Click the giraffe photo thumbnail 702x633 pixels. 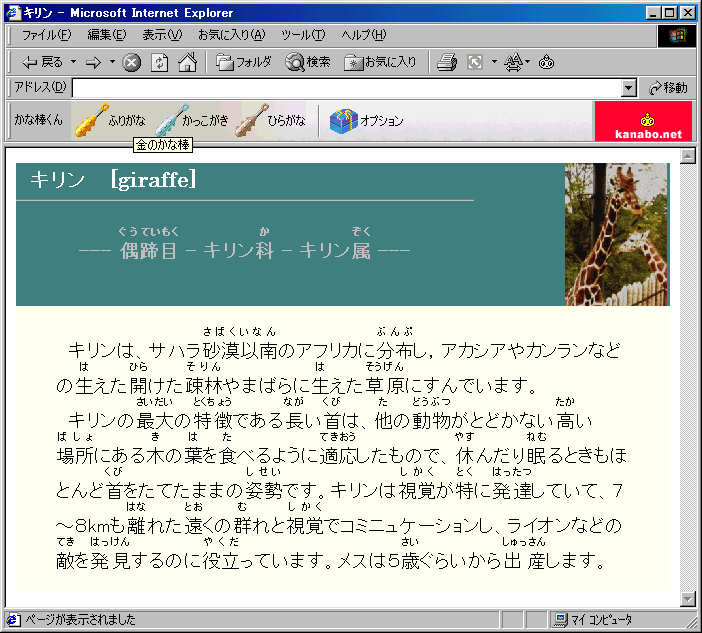pyautogui.click(x=616, y=234)
